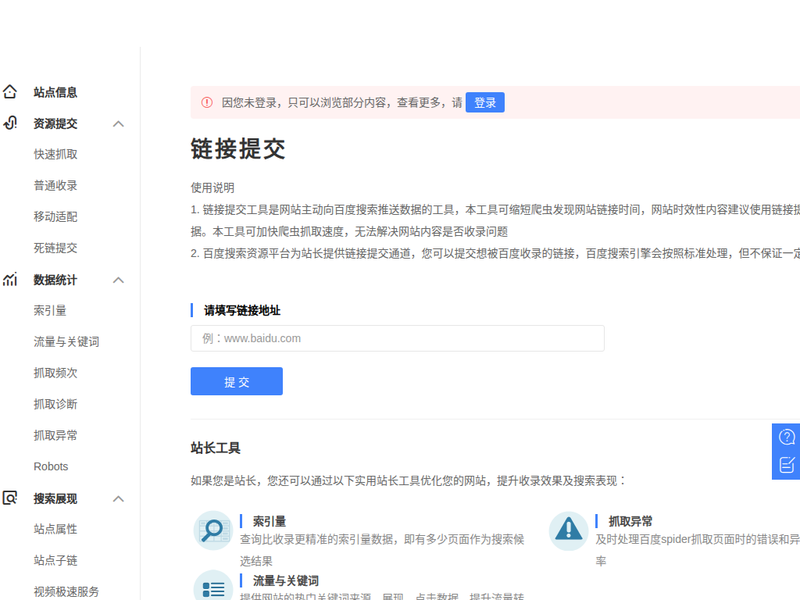Viewport: 800px width, 600px height.
Task: Collapse the 资源提交 section chevron
Action: pos(118,123)
